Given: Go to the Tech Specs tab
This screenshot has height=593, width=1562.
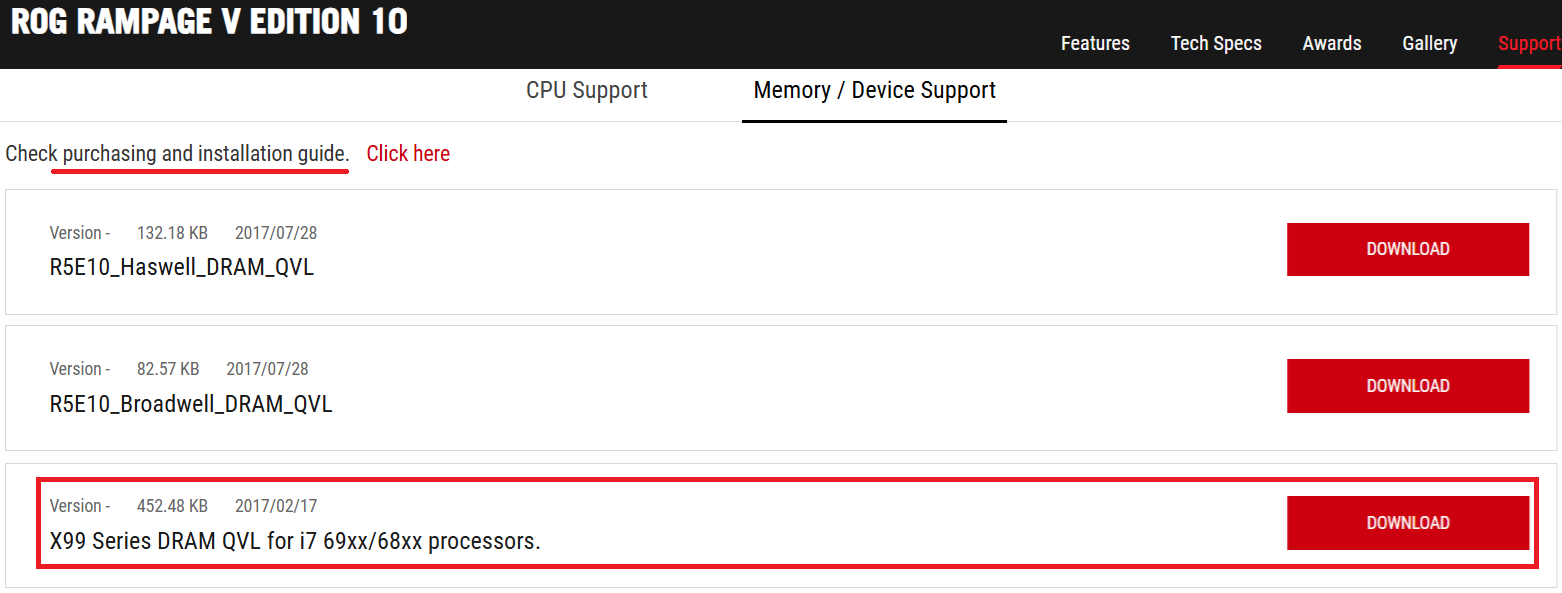Looking at the screenshot, I should click(x=1216, y=43).
